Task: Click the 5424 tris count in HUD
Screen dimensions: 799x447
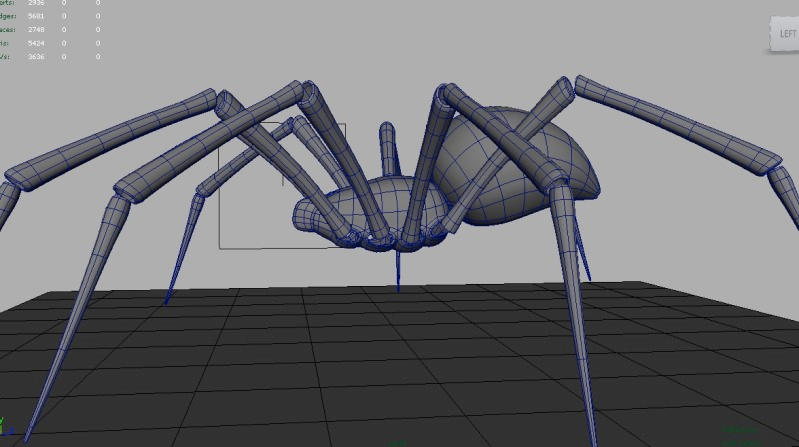Action: point(36,43)
